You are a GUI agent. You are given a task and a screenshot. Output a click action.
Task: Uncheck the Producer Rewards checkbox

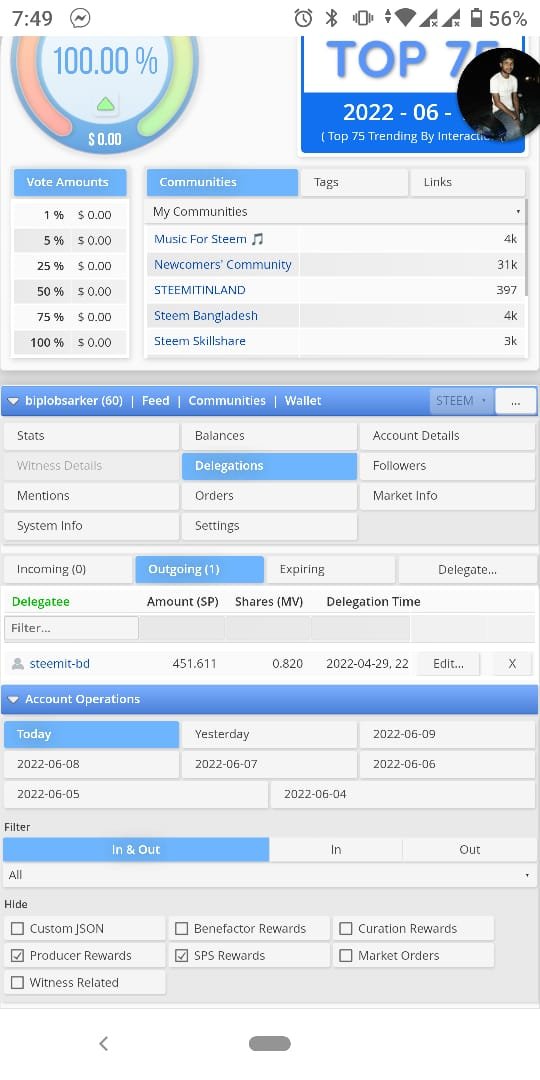17,955
